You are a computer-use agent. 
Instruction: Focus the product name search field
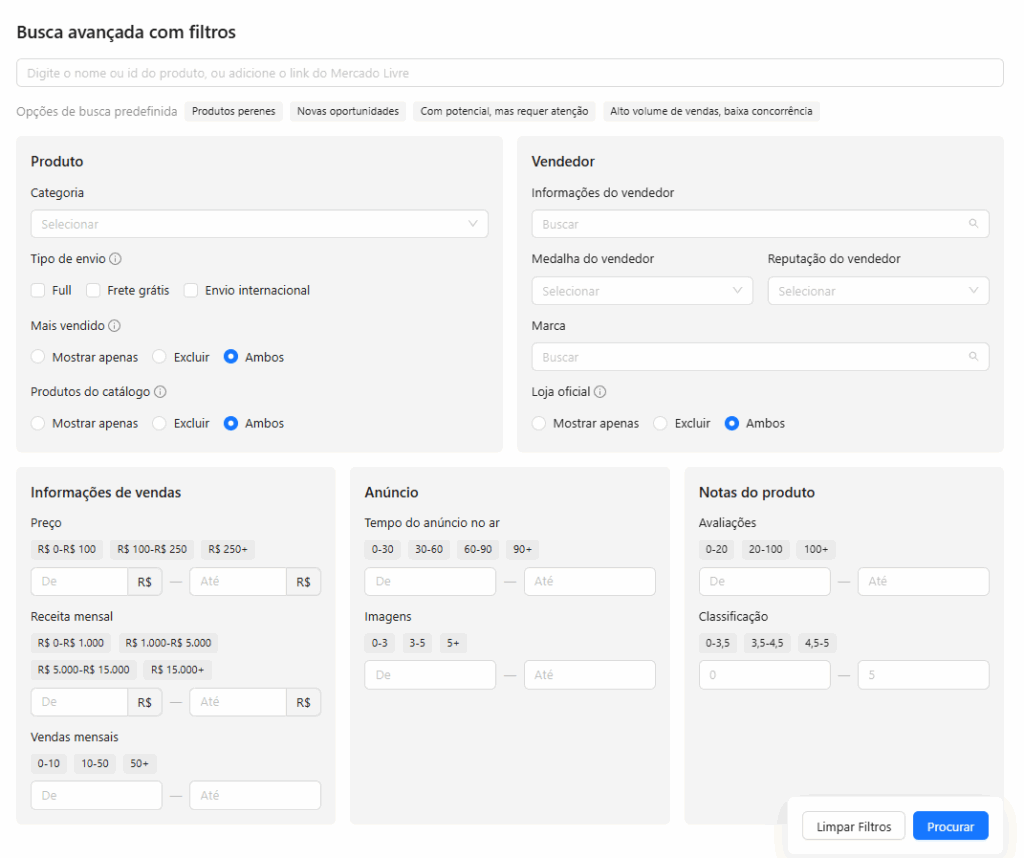509,73
